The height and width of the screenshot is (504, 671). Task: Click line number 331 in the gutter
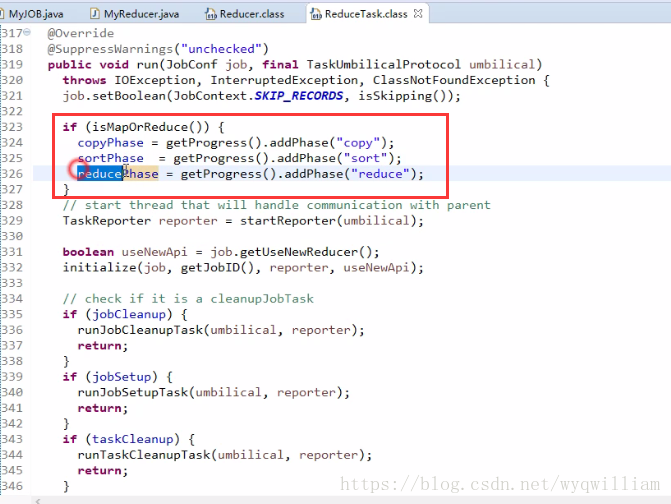point(12,252)
